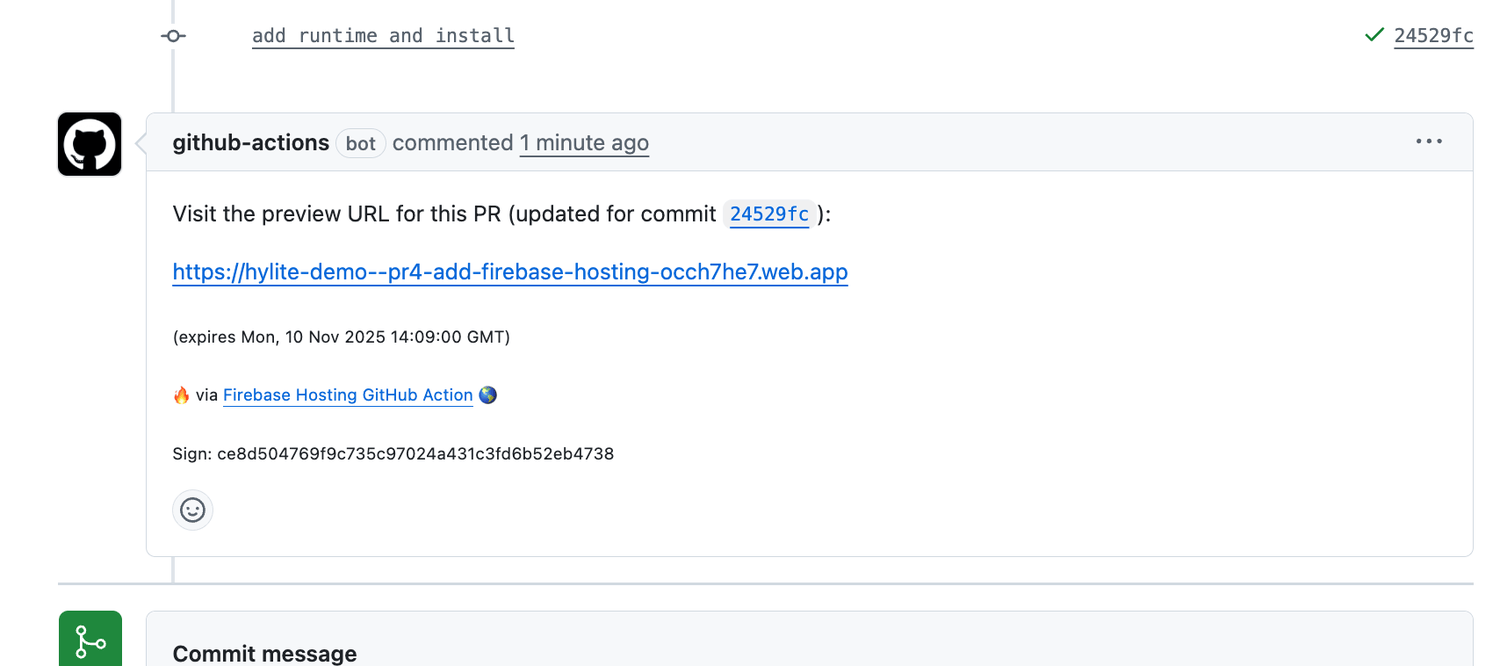Select the expiration date text in the comment
Image resolution: width=1500 pixels, height=666 pixels.
click(341, 337)
